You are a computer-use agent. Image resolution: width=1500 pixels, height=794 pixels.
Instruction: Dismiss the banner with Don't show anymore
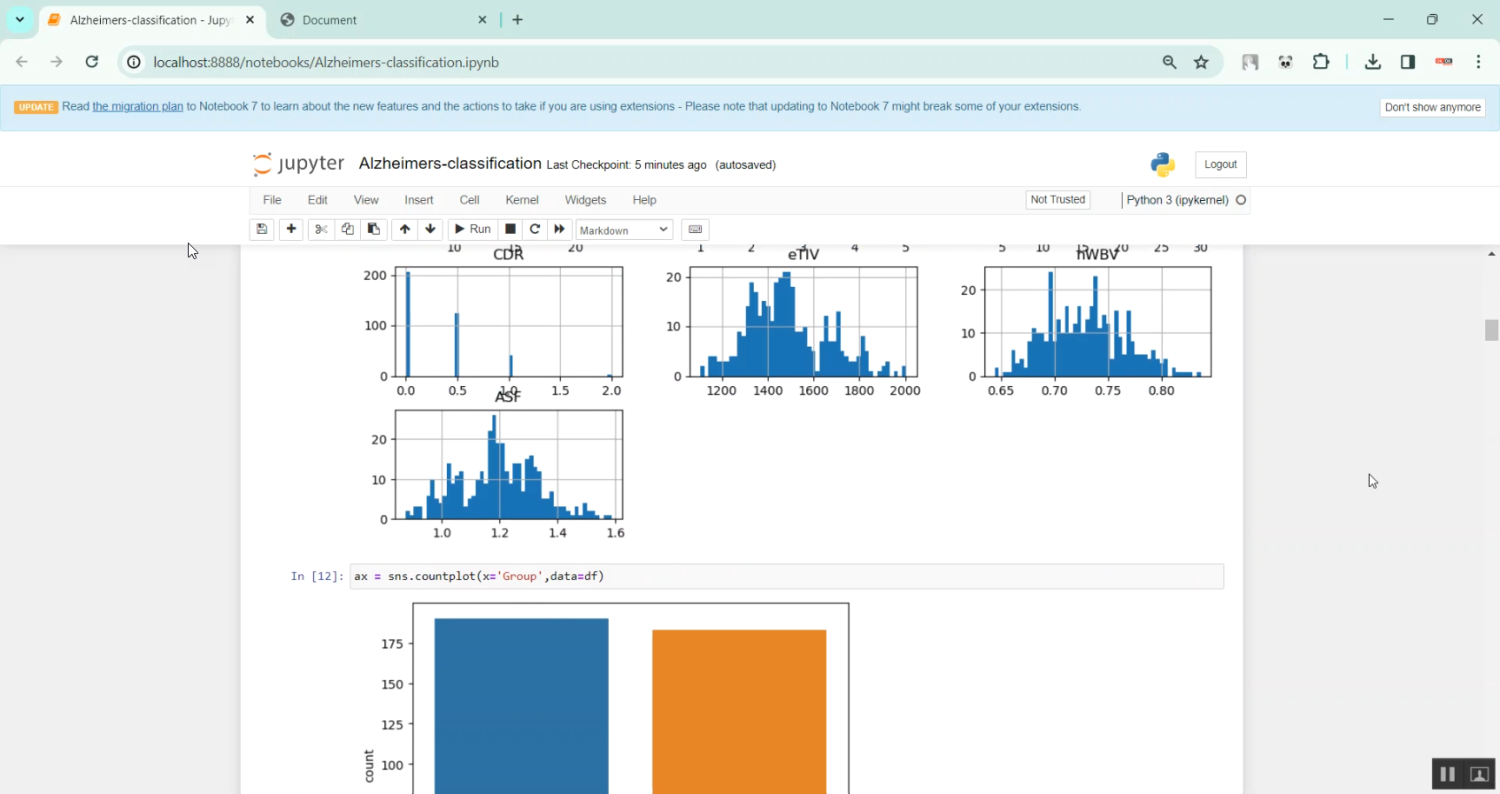[x=1432, y=106]
